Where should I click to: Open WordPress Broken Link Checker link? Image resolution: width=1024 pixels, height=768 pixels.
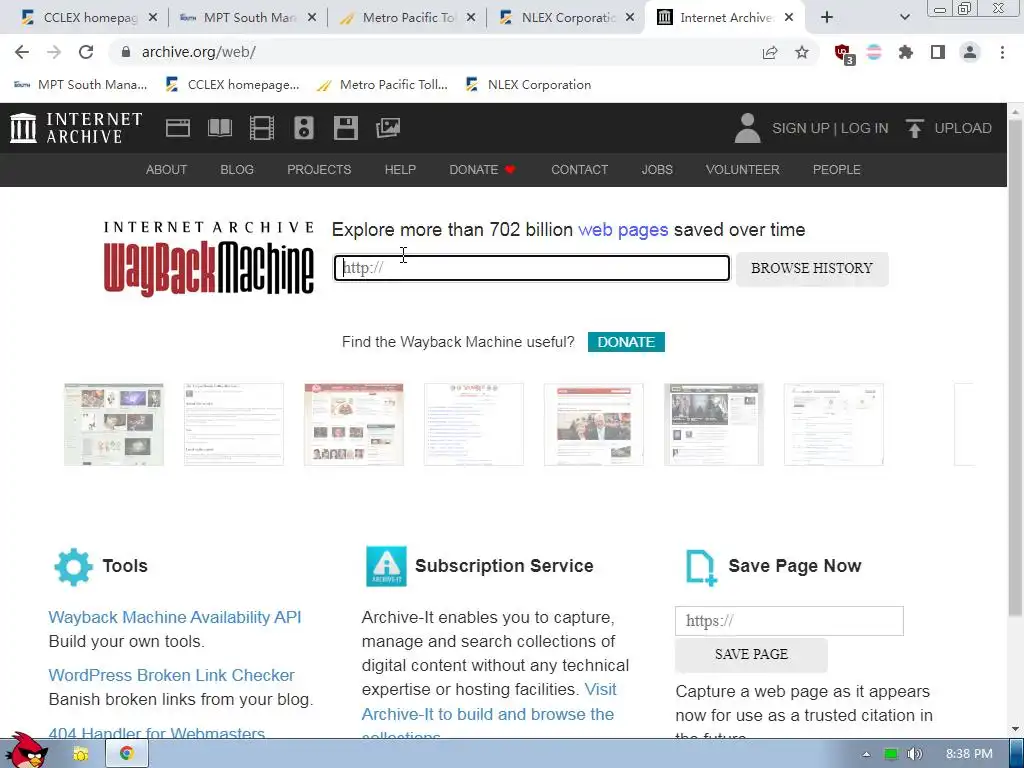(171, 675)
